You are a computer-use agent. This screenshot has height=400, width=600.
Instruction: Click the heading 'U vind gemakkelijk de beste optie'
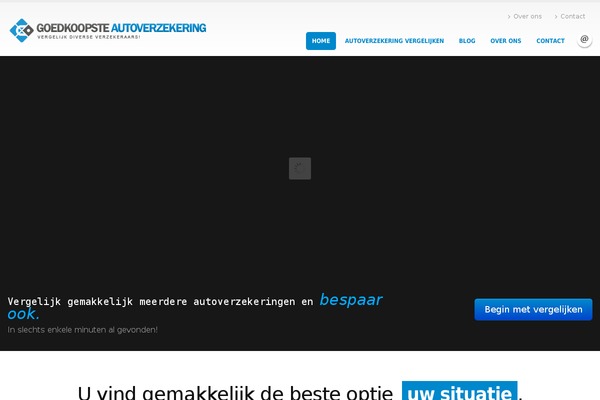pyautogui.click(x=236, y=392)
